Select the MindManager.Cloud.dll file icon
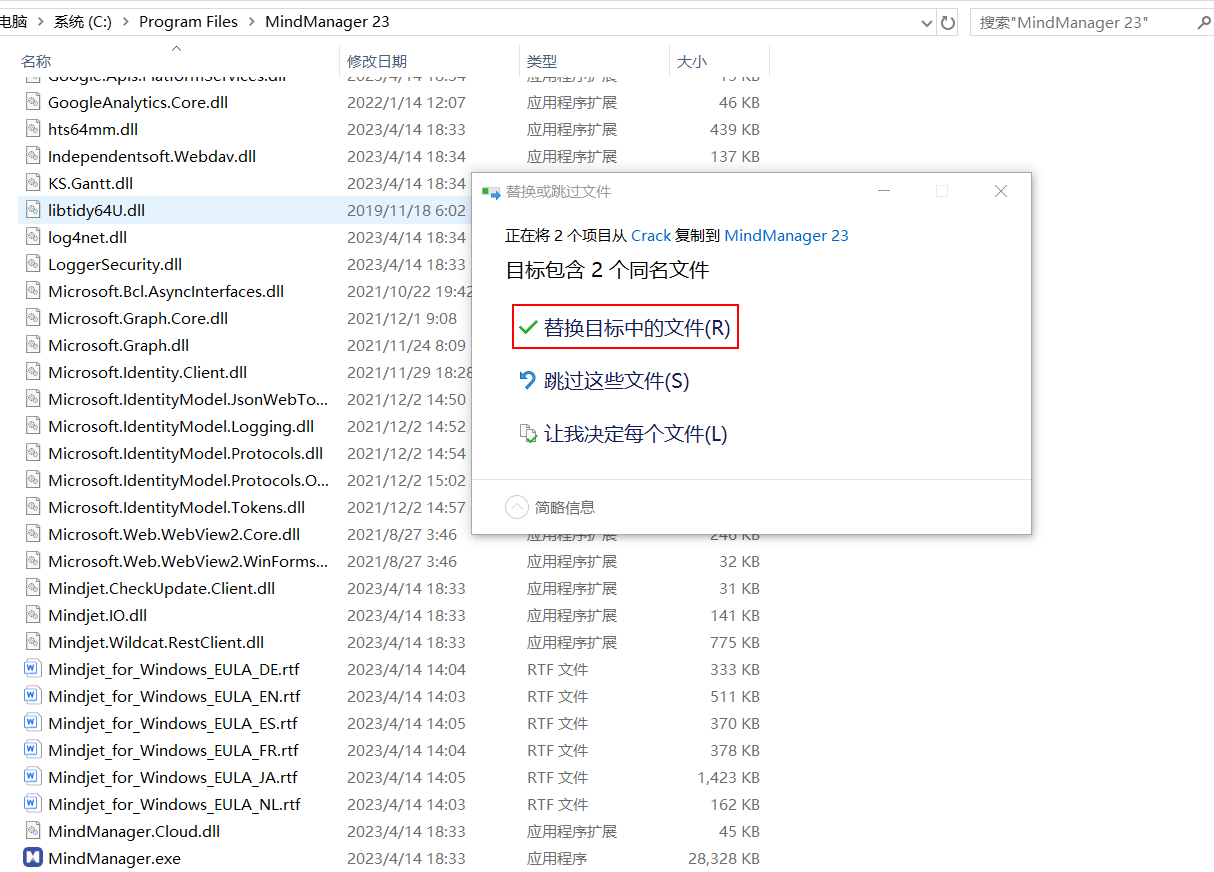This screenshot has height=872, width=1214. click(32, 831)
